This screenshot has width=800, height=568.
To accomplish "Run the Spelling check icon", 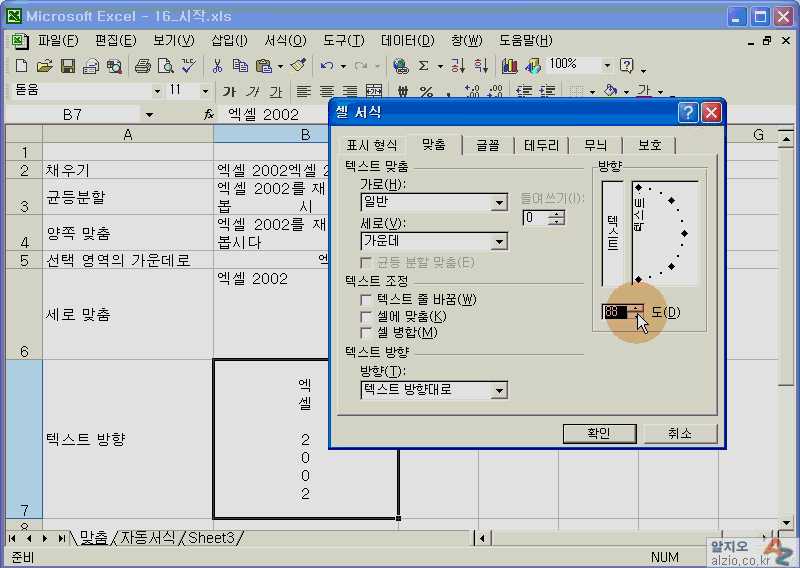I will click(x=188, y=66).
